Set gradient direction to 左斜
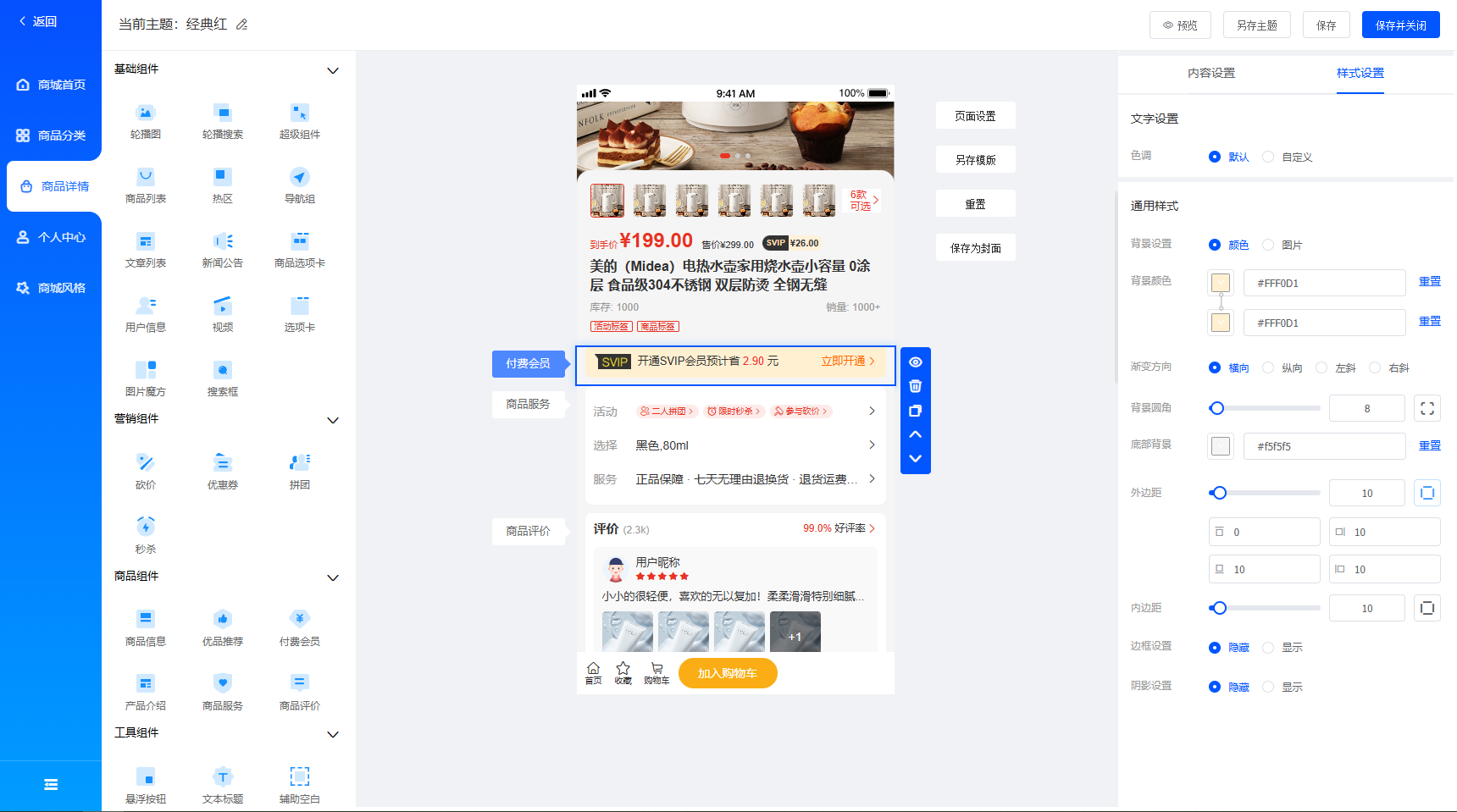Image resolution: width=1457 pixels, height=812 pixels. [1336, 367]
